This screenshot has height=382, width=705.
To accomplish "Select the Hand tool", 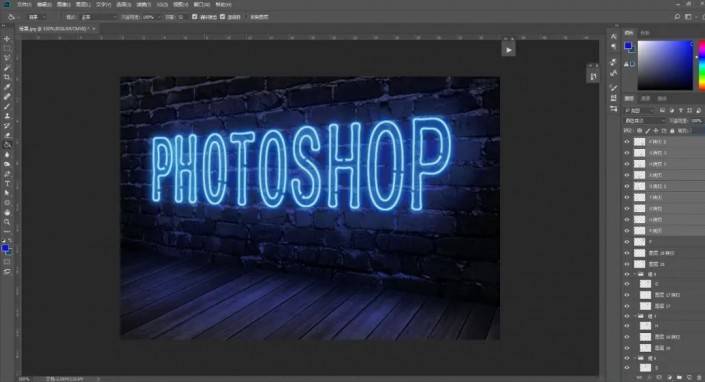I will tap(7, 212).
